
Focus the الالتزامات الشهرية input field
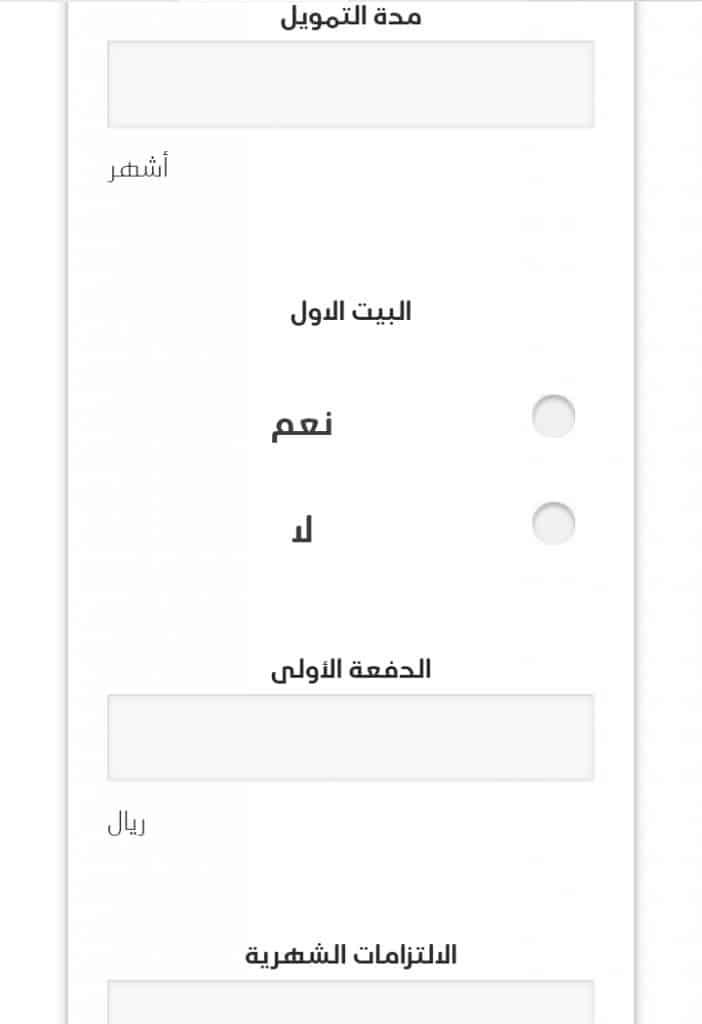coord(351,1002)
